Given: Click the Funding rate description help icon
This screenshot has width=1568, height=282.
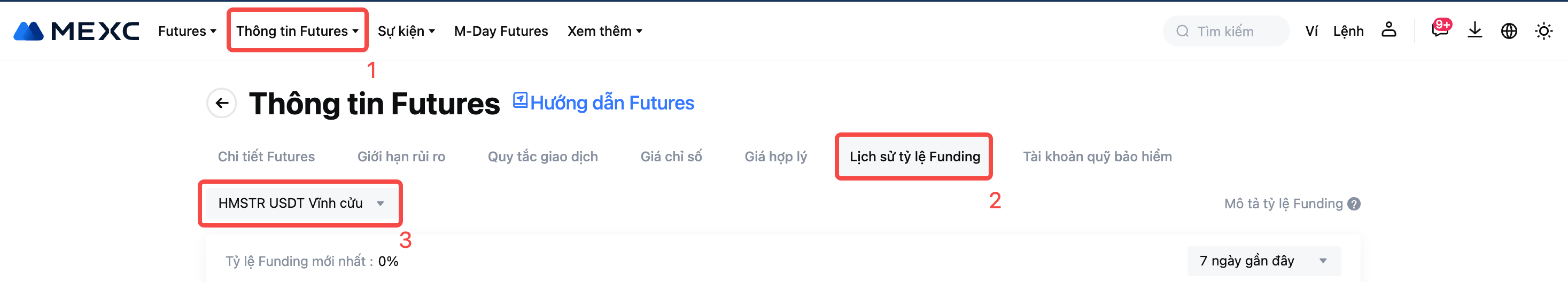Looking at the screenshot, I should click(1354, 204).
